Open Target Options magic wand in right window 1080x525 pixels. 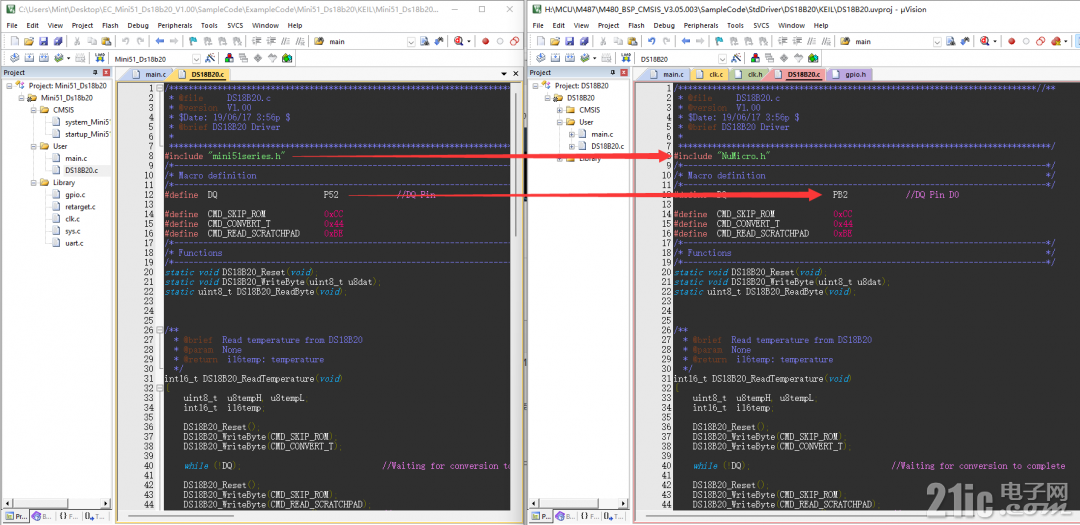click(x=736, y=58)
